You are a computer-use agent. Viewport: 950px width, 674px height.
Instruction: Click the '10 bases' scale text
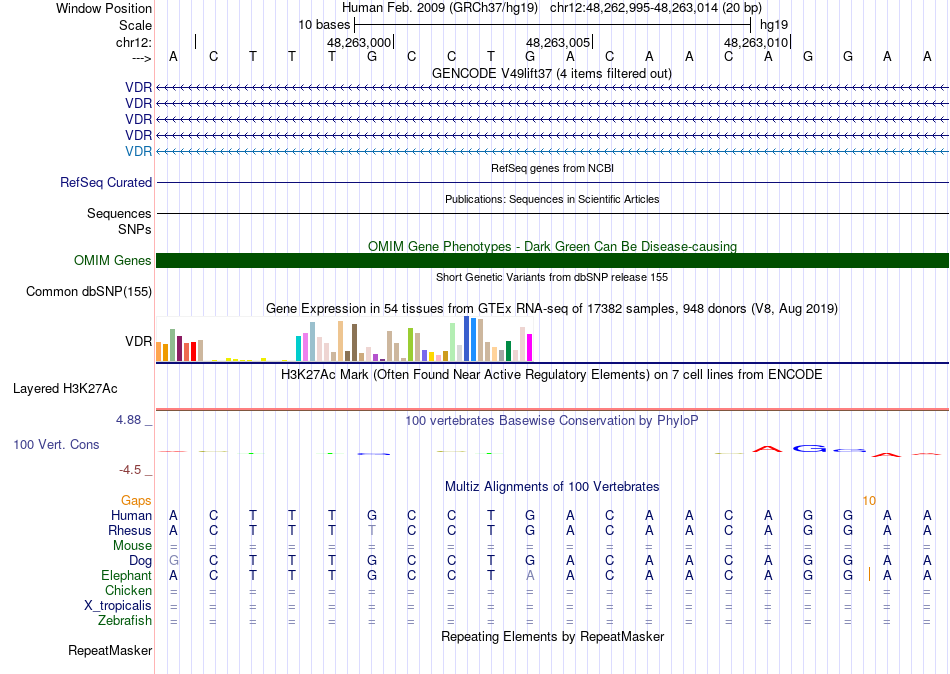point(324,25)
